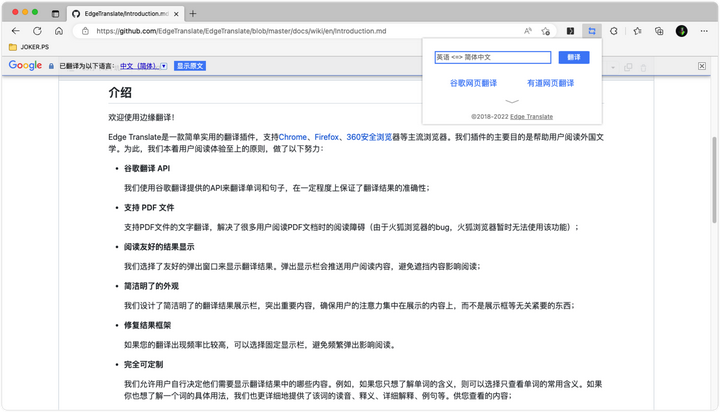Open the Edge Translate footer link
Viewport: 720px width, 412px height.
pyautogui.click(x=531, y=117)
